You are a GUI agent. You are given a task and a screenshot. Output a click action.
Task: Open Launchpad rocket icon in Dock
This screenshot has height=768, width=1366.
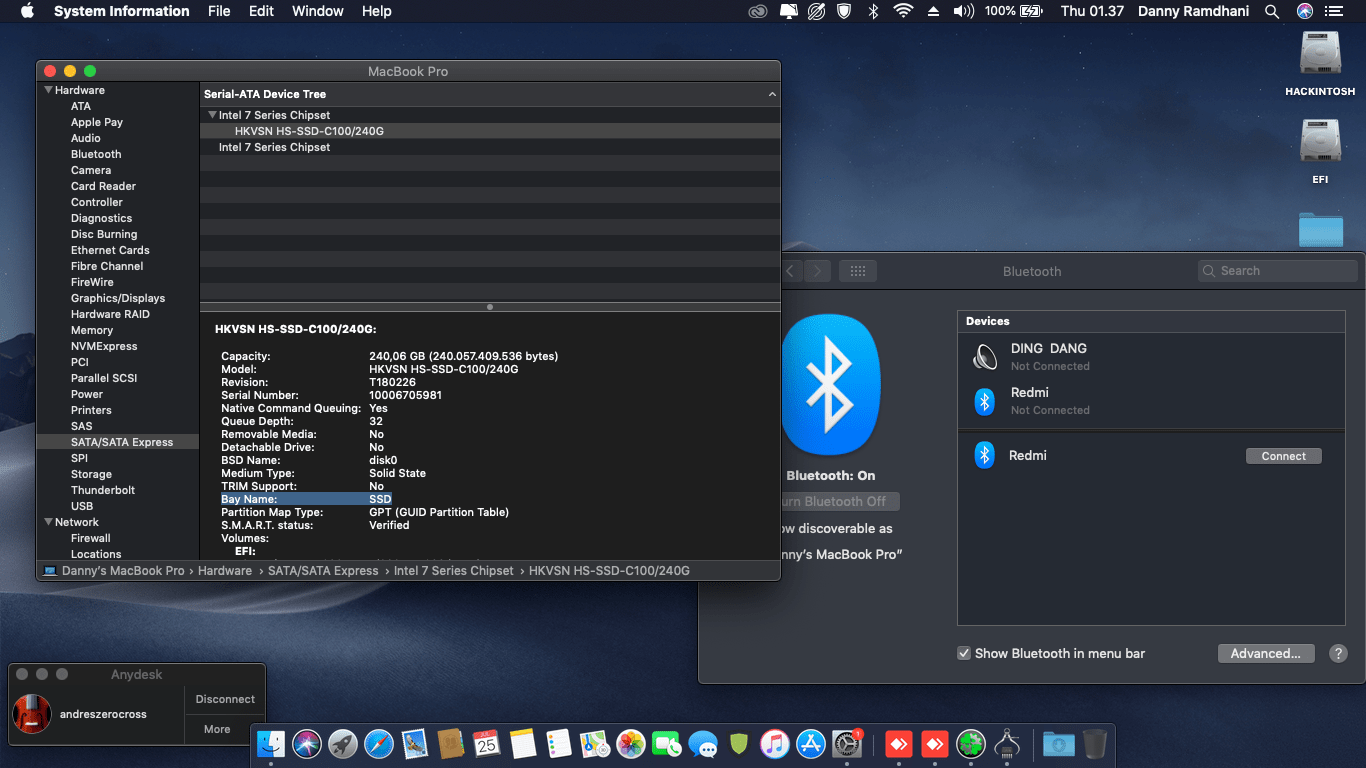[343, 744]
